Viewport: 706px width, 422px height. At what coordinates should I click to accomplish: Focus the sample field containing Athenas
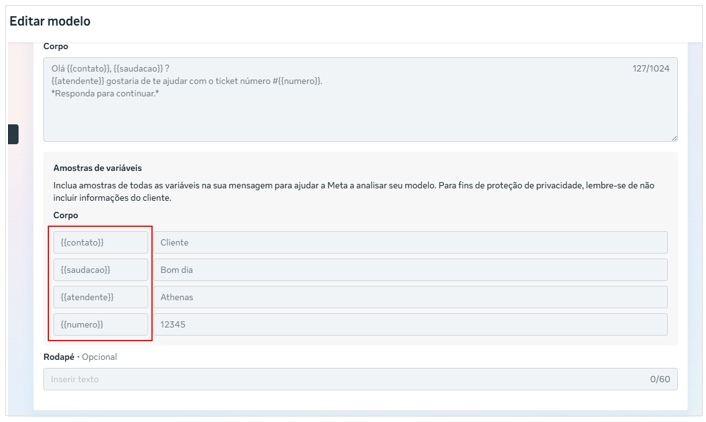pyautogui.click(x=410, y=297)
